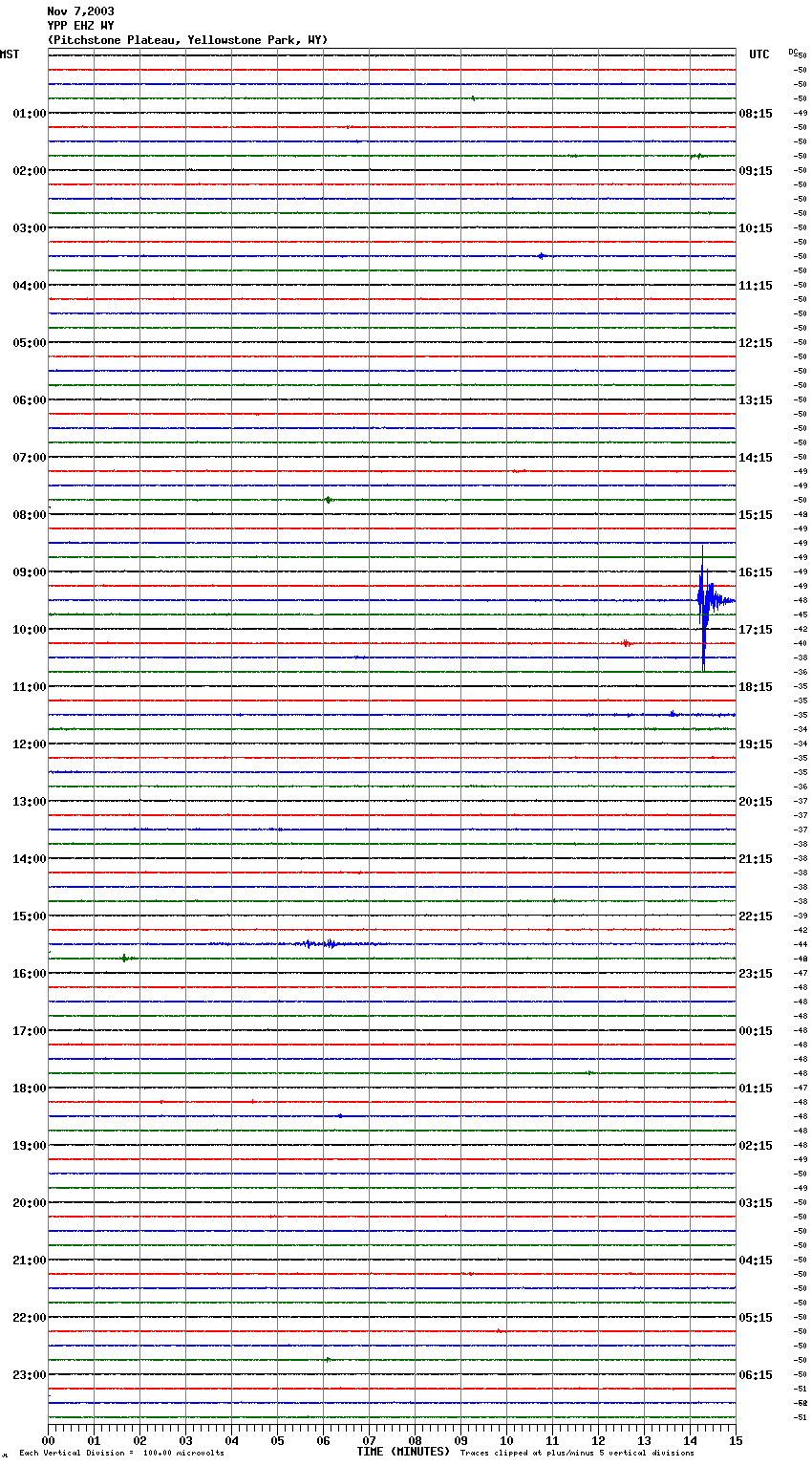Click the 22:15 UTC time label

pos(756,916)
